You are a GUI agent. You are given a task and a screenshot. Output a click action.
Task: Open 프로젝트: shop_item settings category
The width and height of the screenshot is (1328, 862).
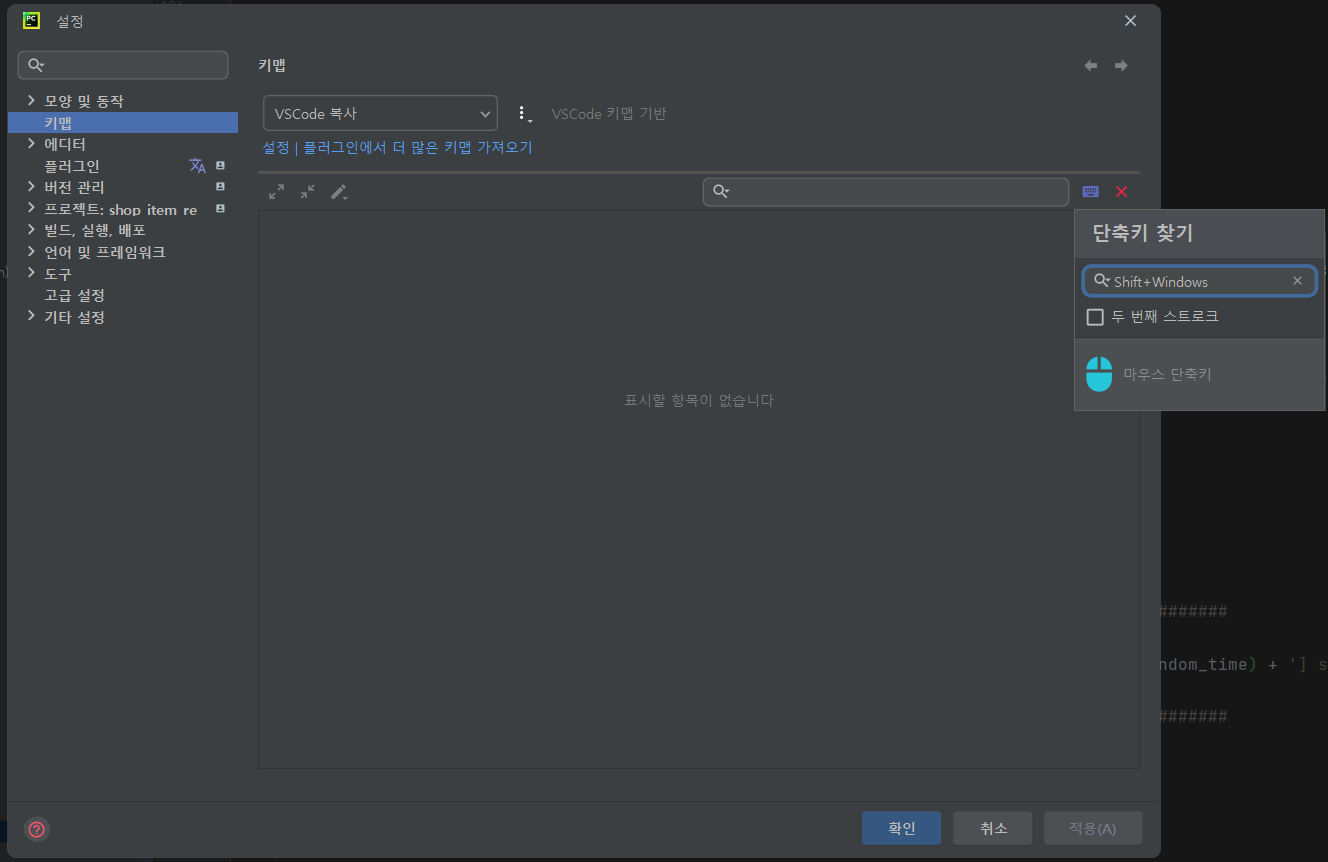pos(123,209)
